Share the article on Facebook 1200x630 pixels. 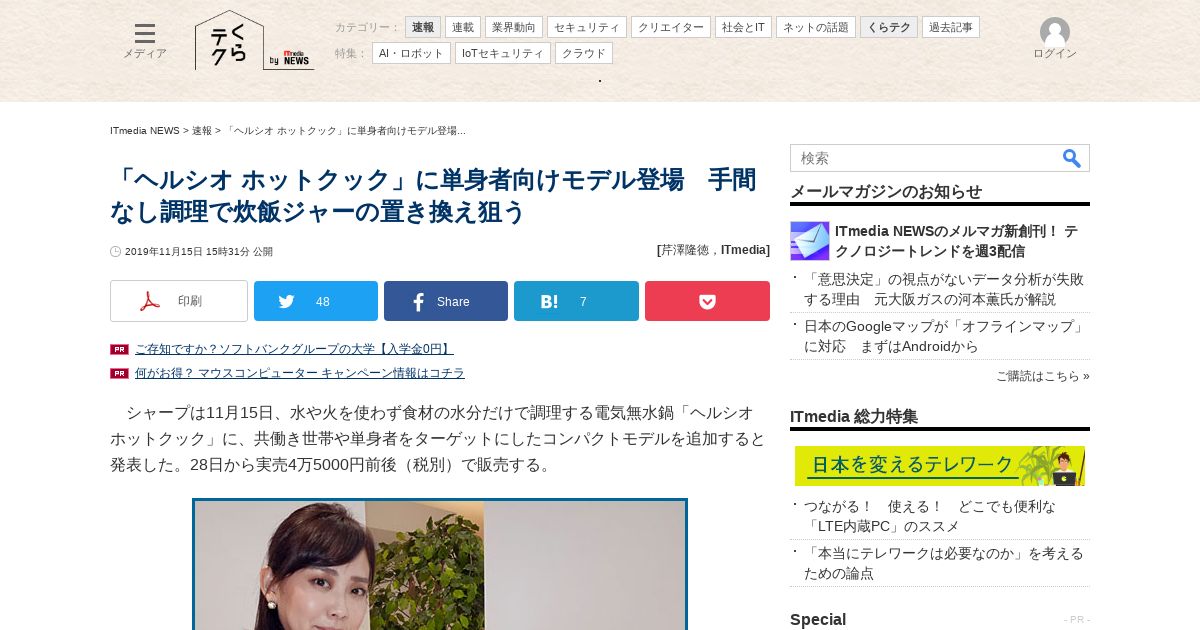[x=446, y=301]
